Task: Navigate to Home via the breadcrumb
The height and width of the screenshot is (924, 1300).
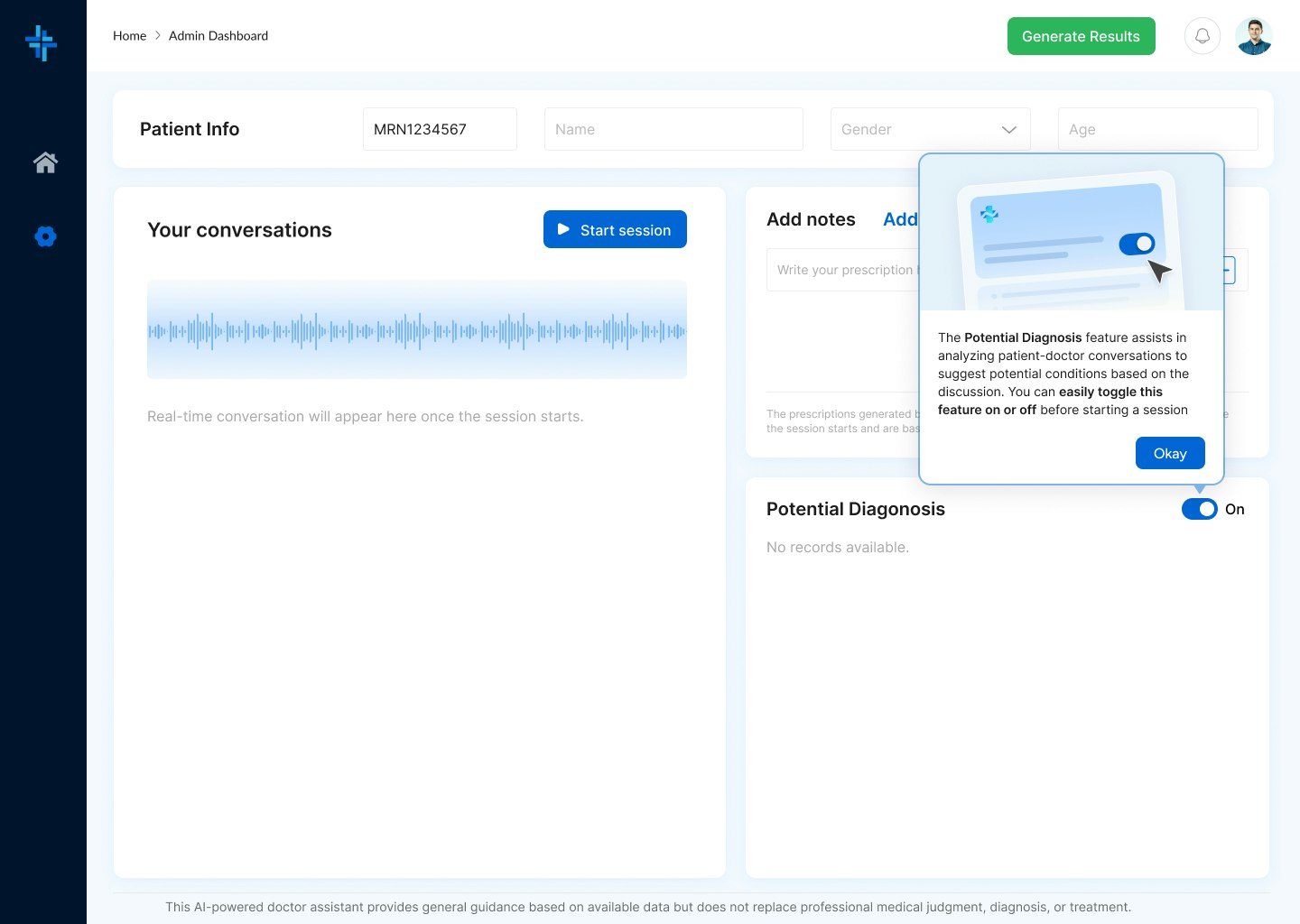Action: (129, 35)
